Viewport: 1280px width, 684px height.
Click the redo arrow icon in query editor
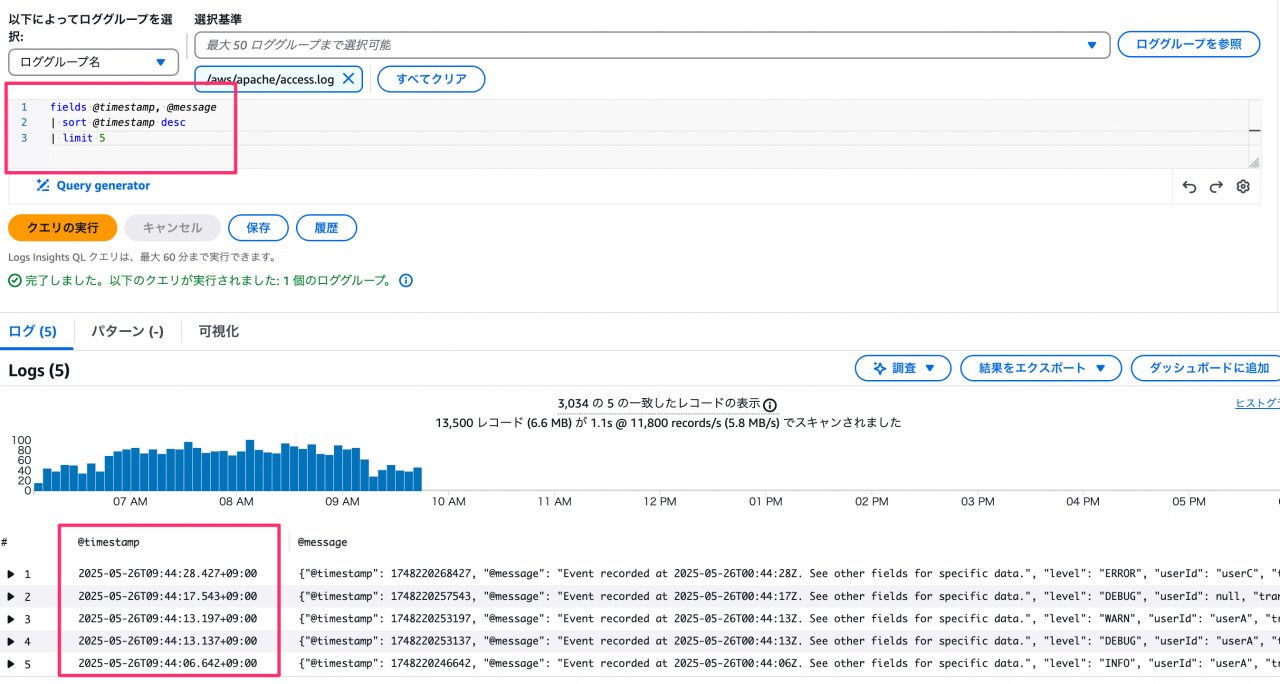(1216, 186)
